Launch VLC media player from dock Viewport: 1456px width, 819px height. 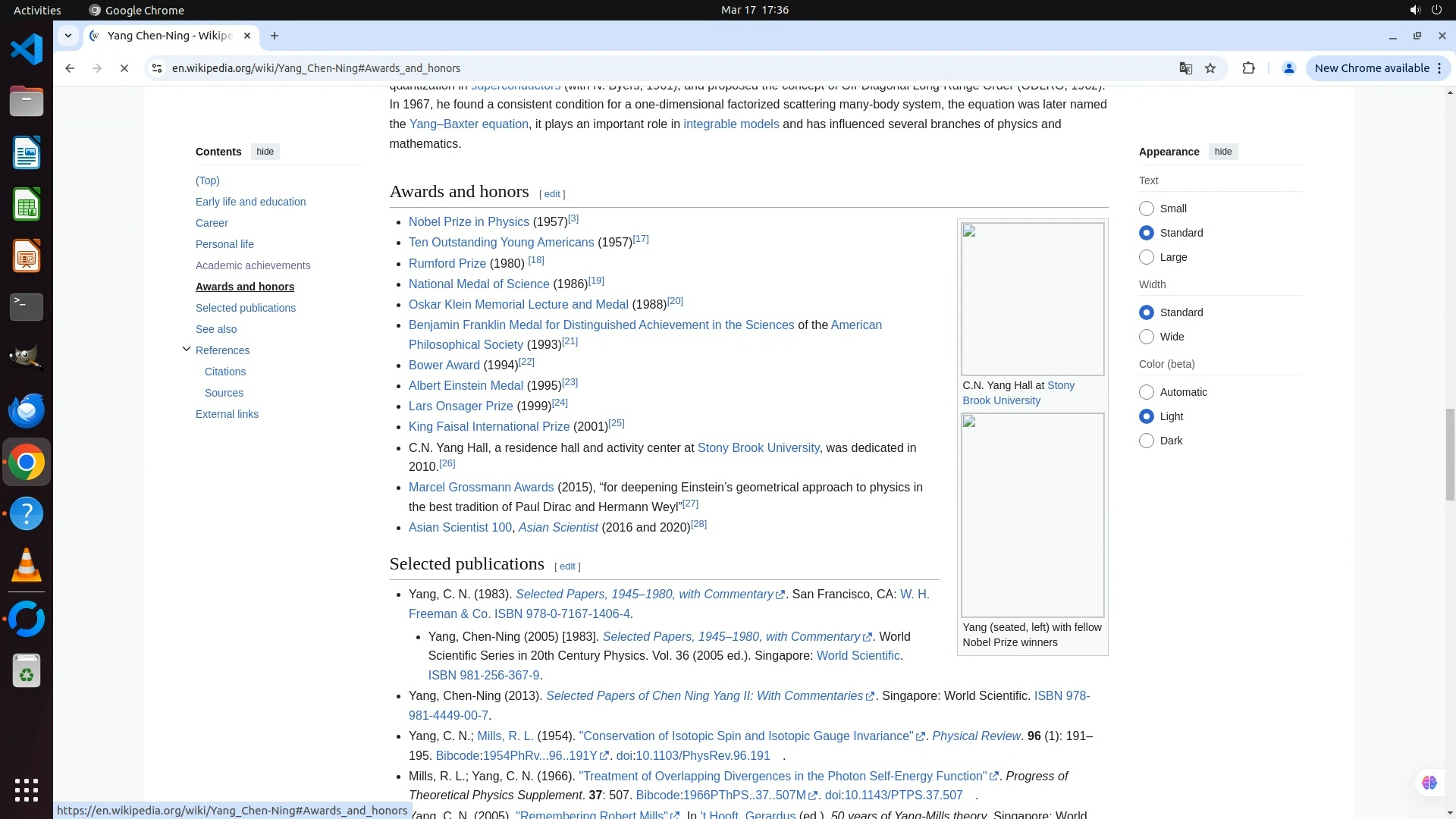click(27, 566)
